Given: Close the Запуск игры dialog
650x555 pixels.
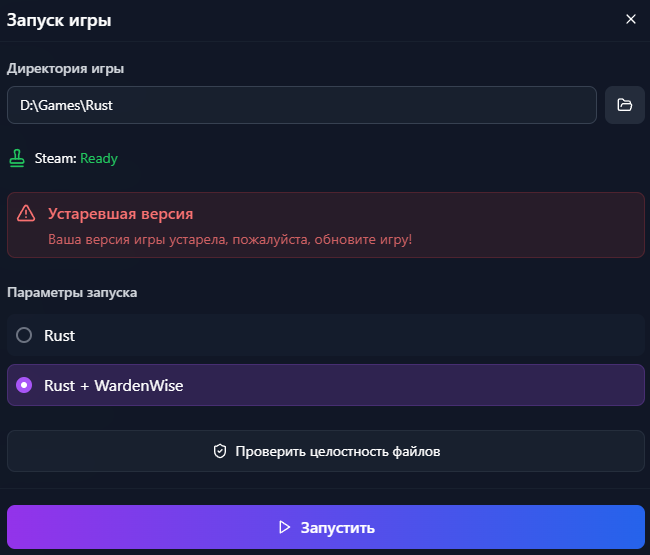Looking at the screenshot, I should click(x=631, y=19).
